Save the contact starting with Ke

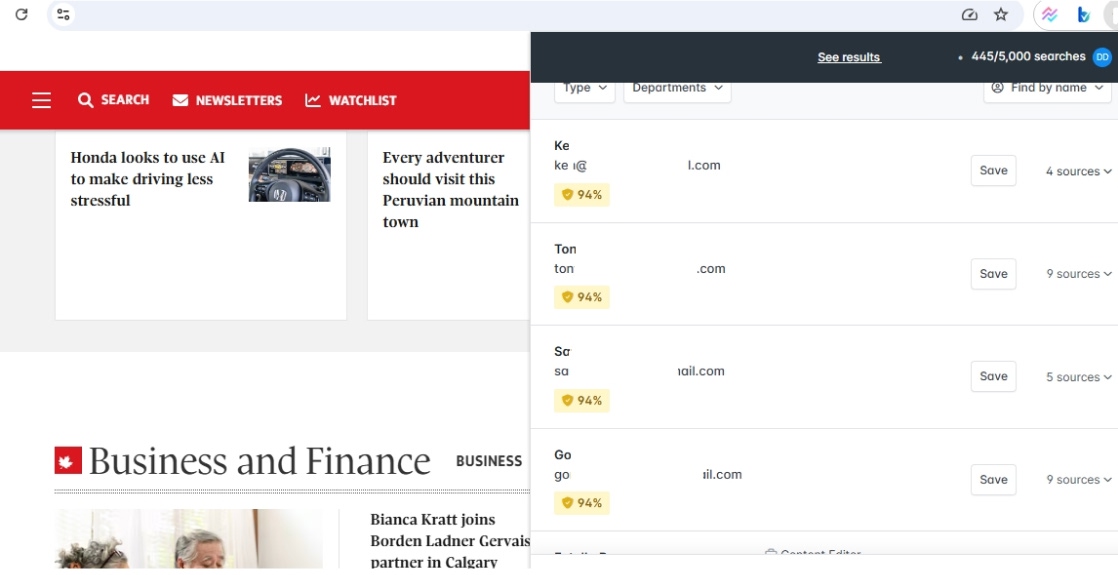point(993,171)
